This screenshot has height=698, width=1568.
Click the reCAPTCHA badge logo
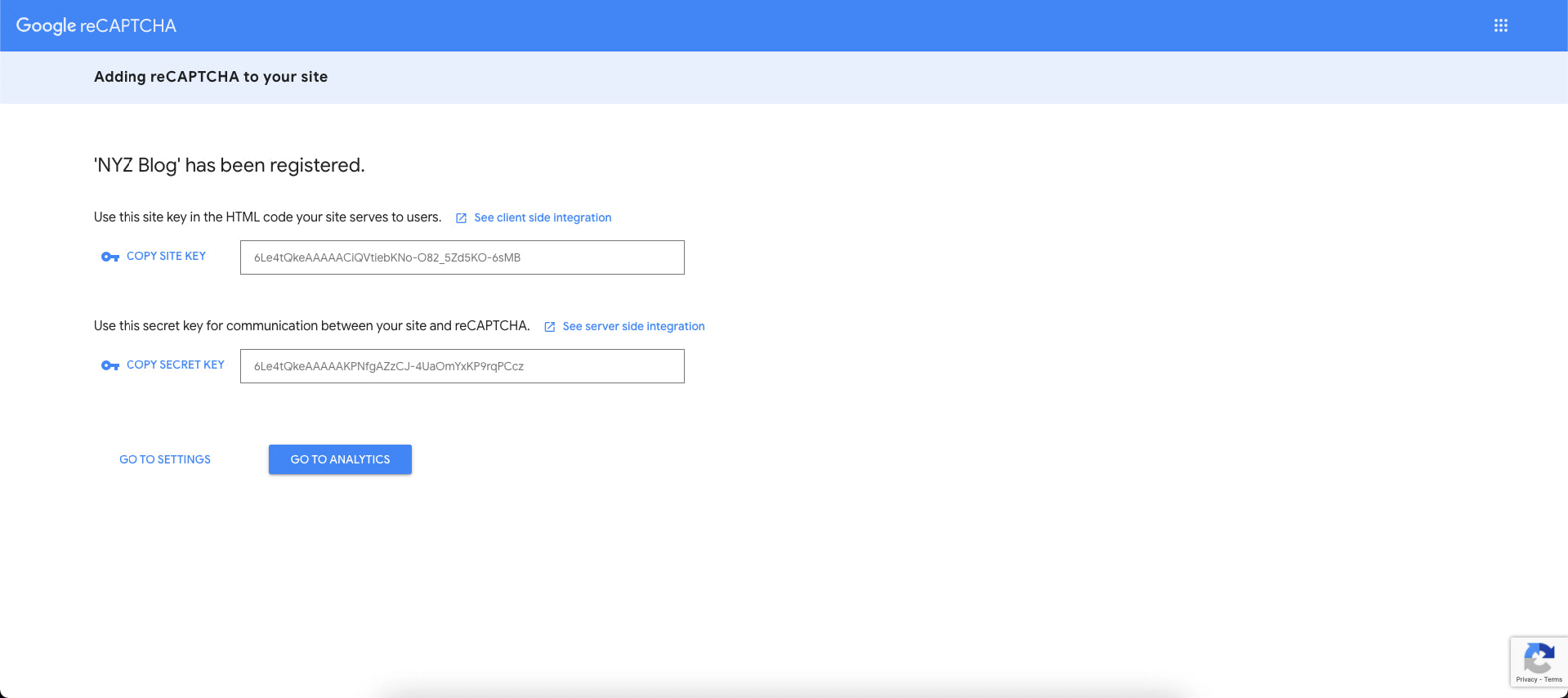(1539, 658)
